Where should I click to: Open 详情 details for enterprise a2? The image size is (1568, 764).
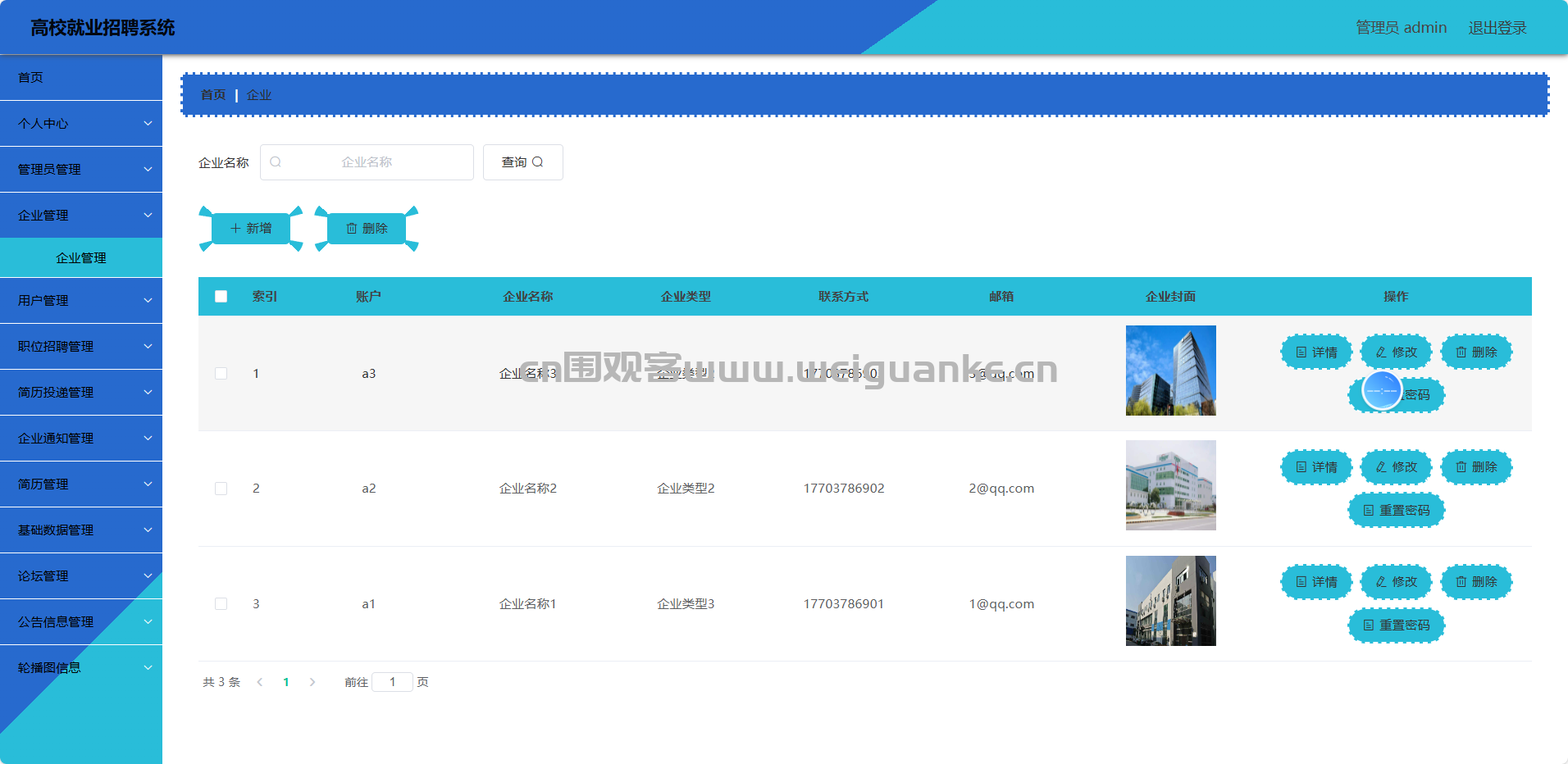click(1316, 467)
